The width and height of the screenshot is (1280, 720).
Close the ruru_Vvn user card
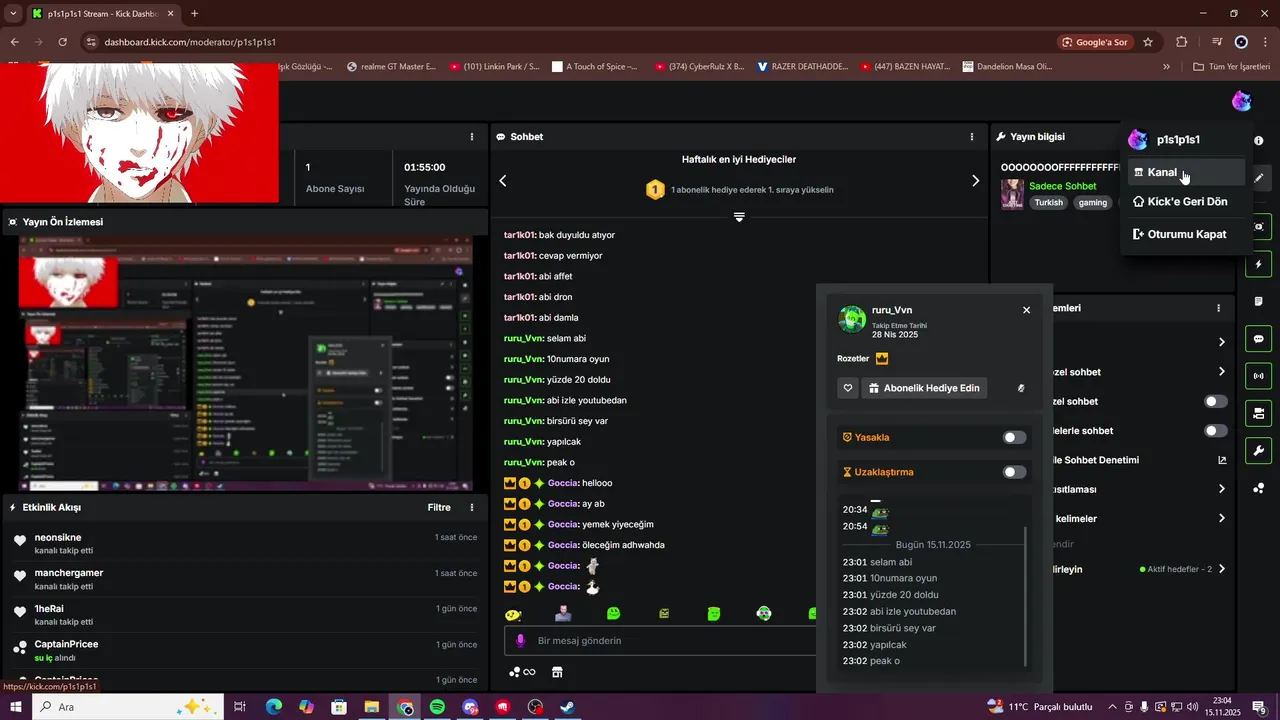(x=1026, y=310)
